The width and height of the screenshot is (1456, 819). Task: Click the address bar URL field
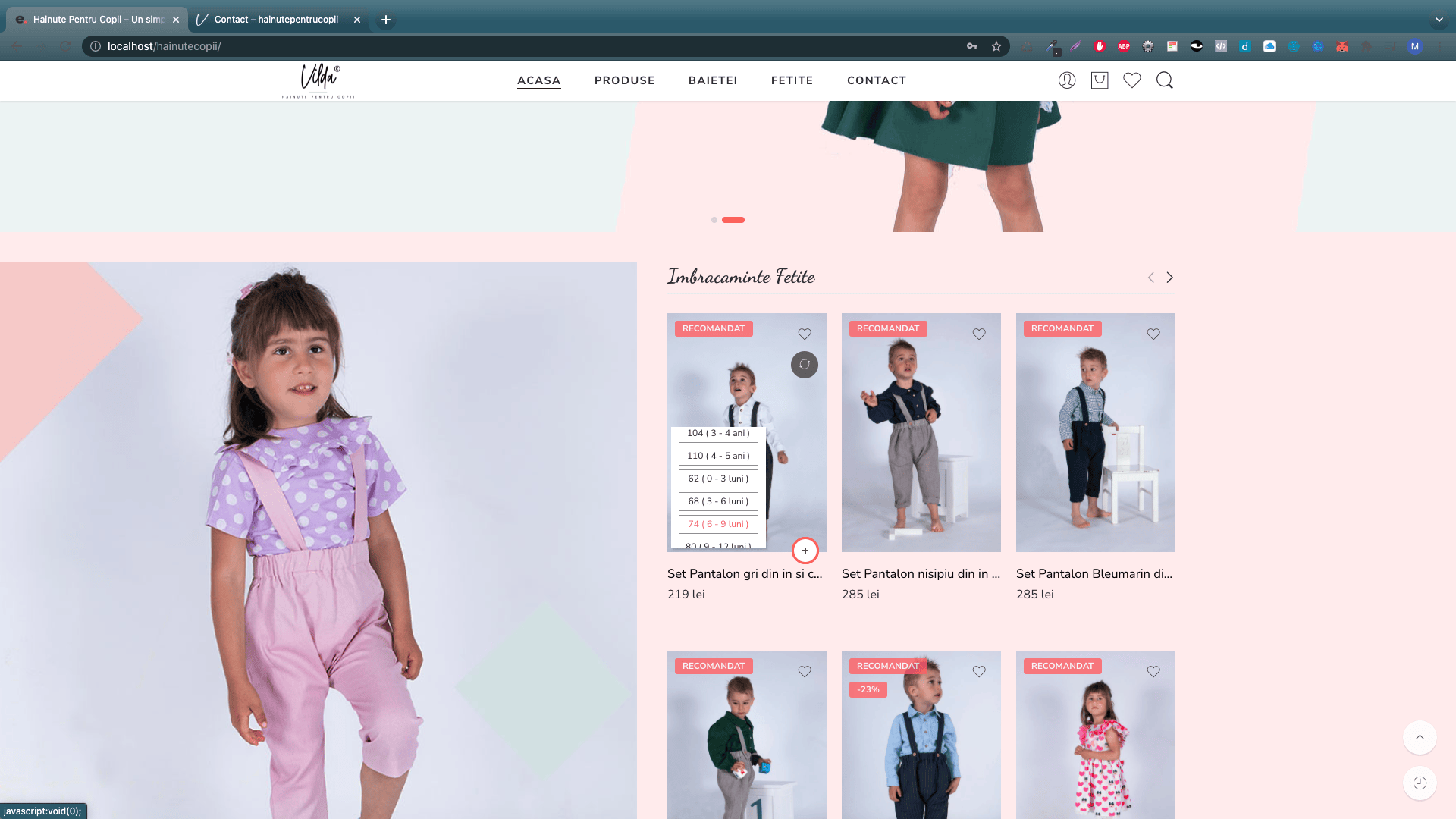[531, 46]
